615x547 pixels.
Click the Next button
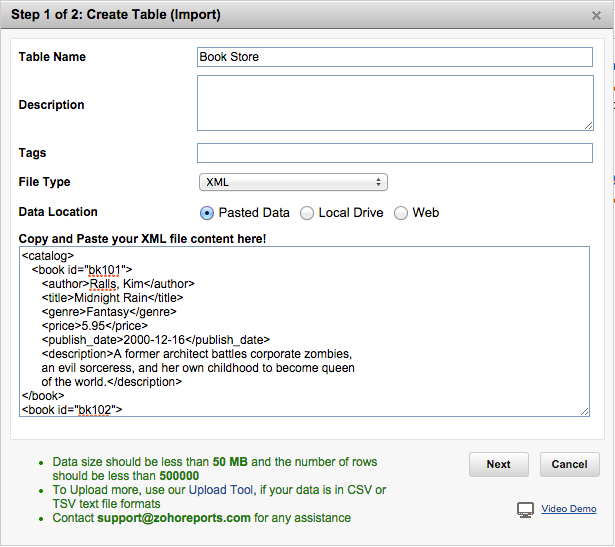498,464
